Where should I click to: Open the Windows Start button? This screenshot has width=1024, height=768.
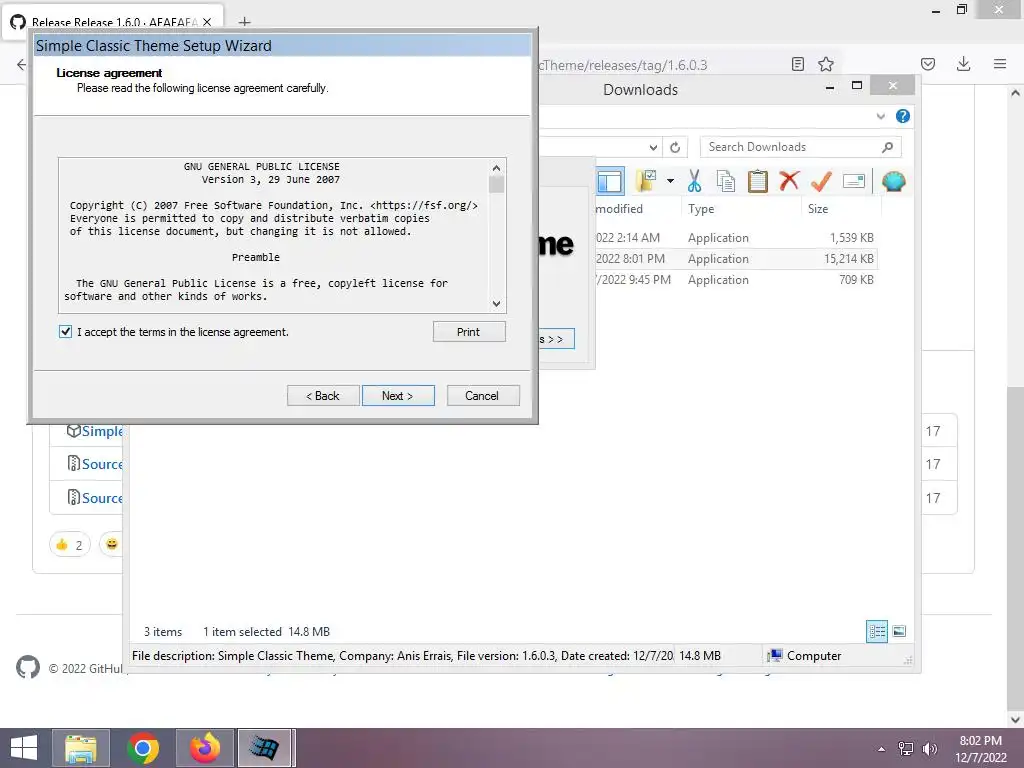[x=24, y=748]
